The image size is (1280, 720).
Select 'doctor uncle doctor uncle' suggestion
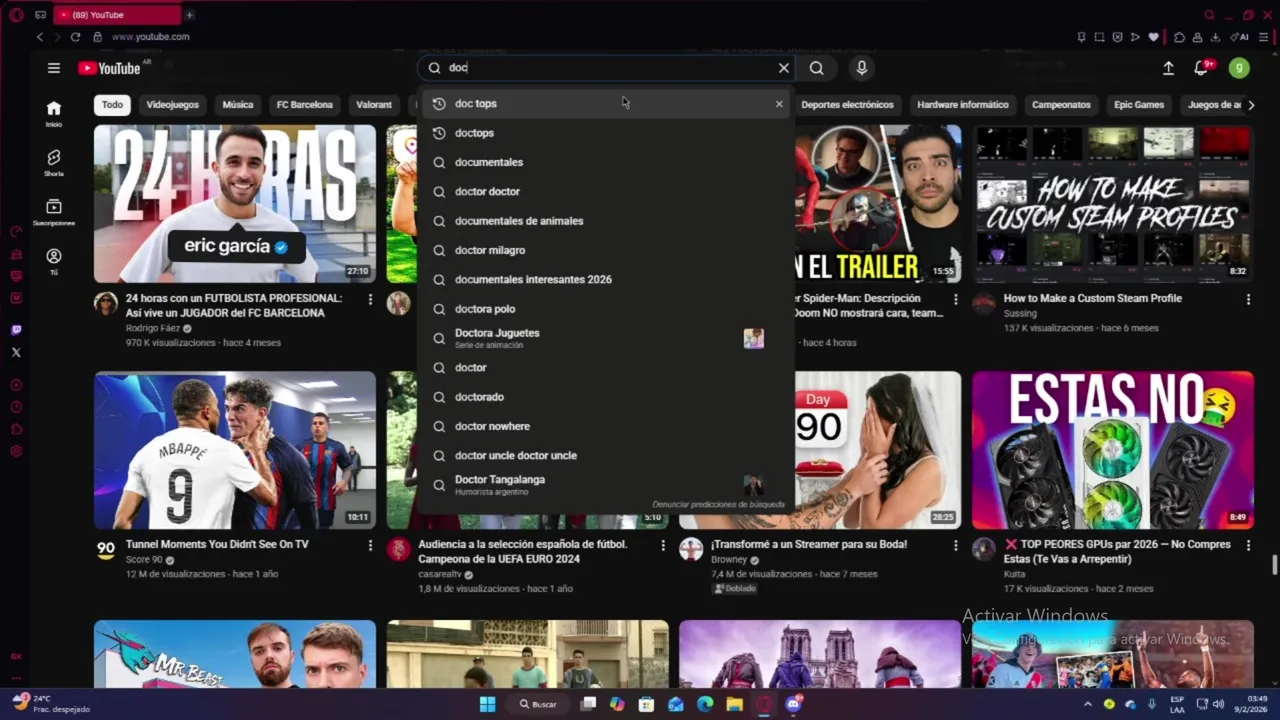click(x=604, y=455)
